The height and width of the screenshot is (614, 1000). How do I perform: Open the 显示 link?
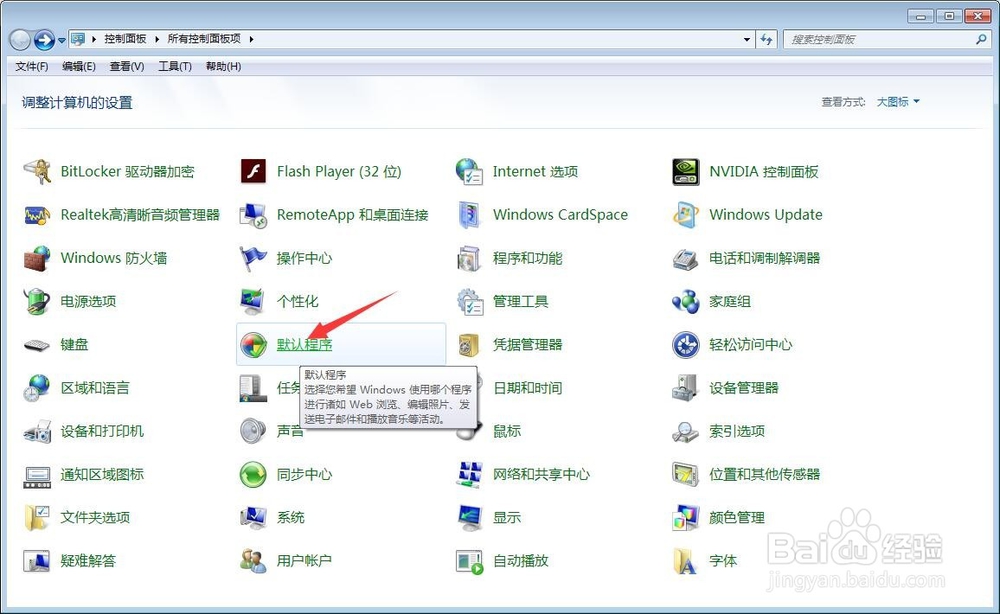(x=507, y=518)
